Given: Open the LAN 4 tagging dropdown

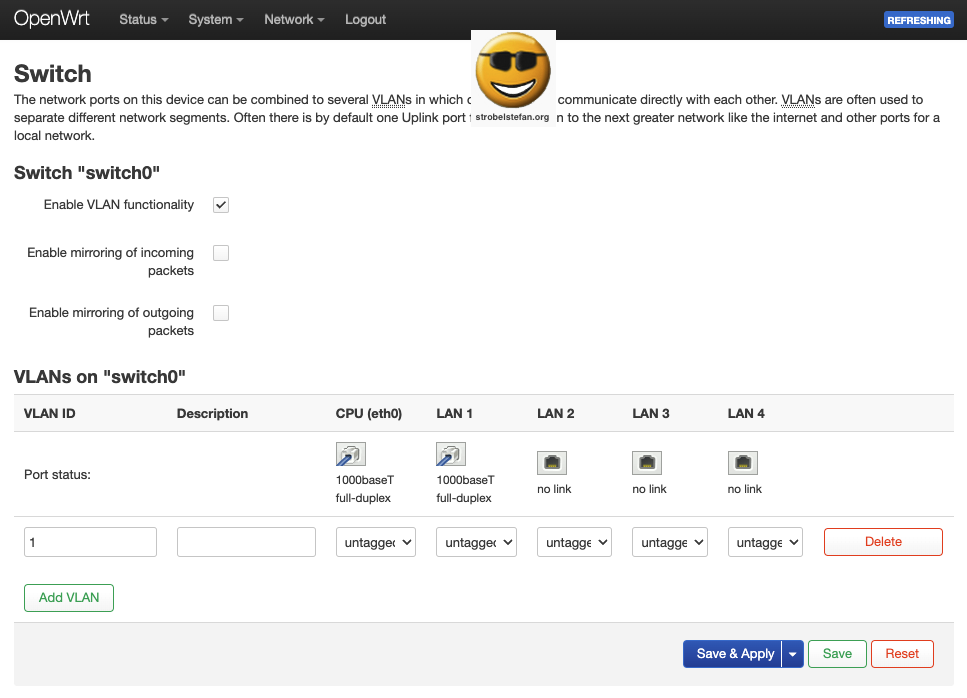Looking at the screenshot, I should (x=765, y=542).
